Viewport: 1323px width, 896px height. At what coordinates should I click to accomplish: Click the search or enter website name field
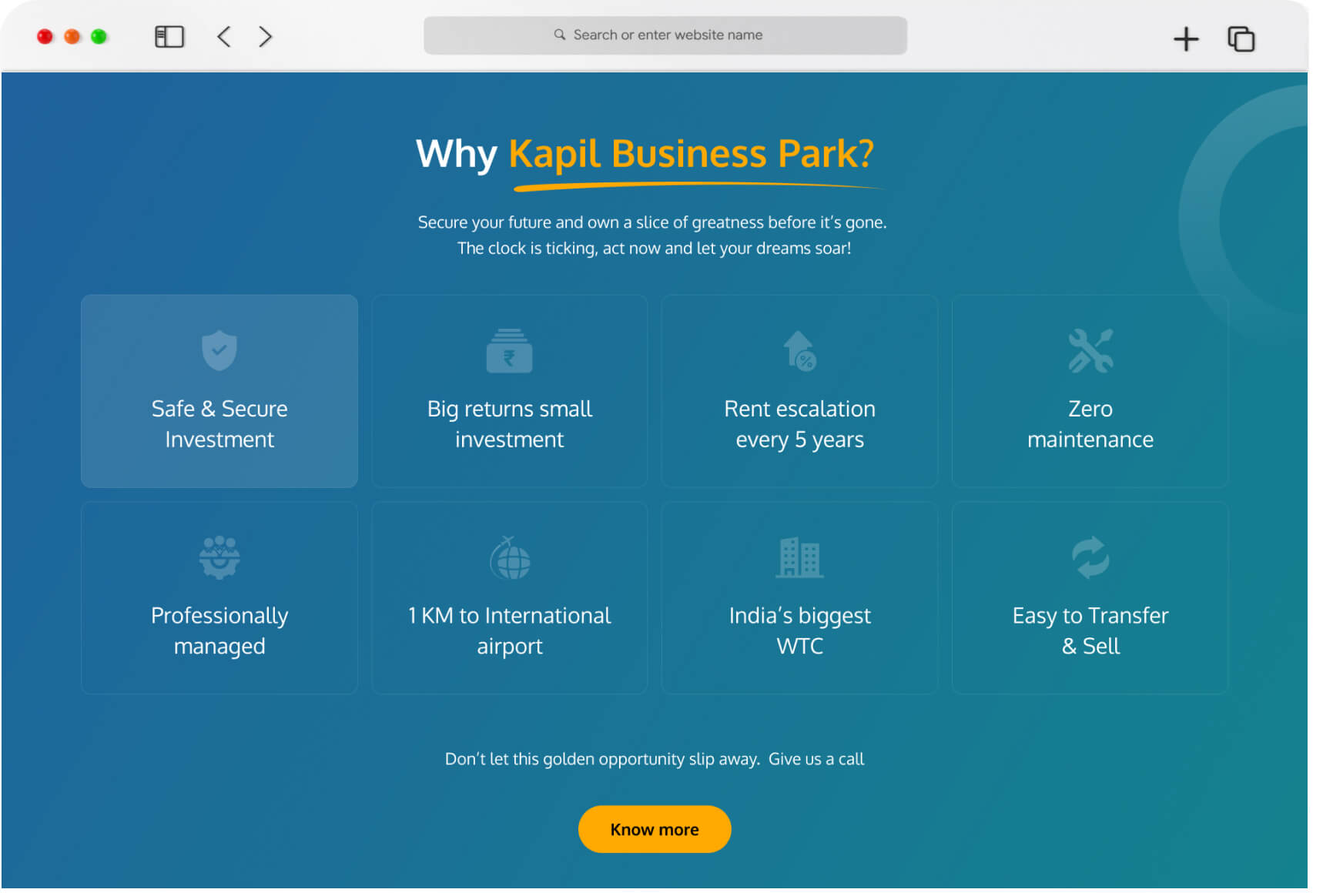pos(665,35)
